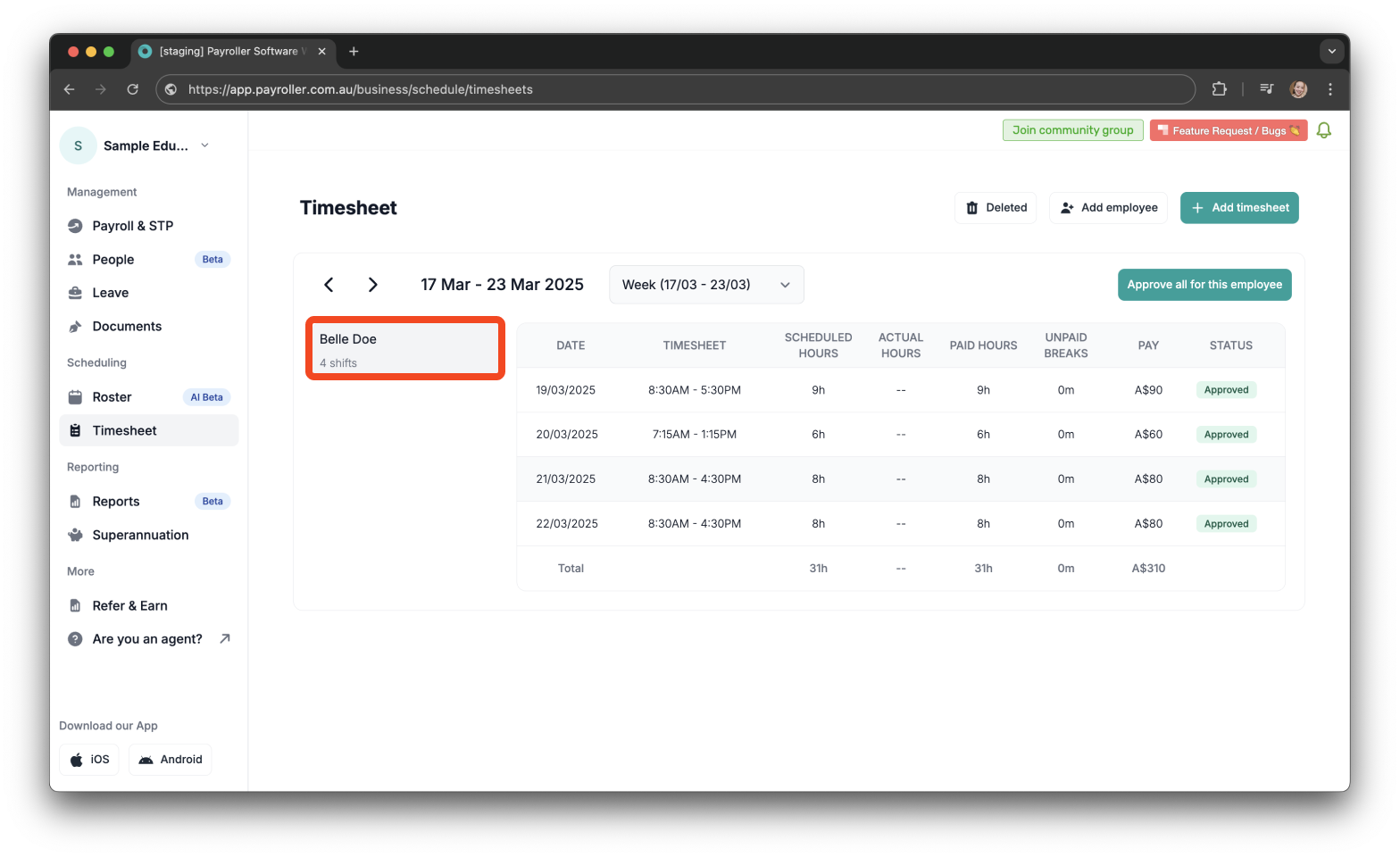1400x857 pixels.
Task: Select Timesheet in sidebar
Action: (x=149, y=430)
